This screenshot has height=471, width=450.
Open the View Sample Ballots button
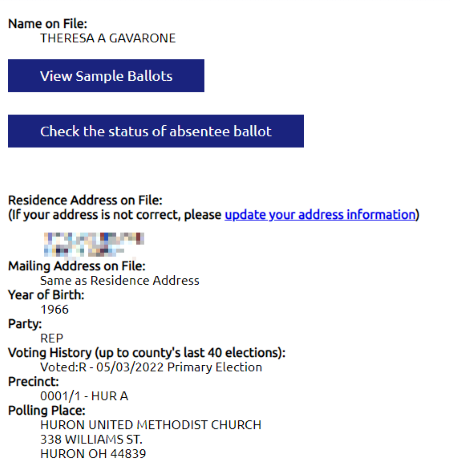point(106,76)
